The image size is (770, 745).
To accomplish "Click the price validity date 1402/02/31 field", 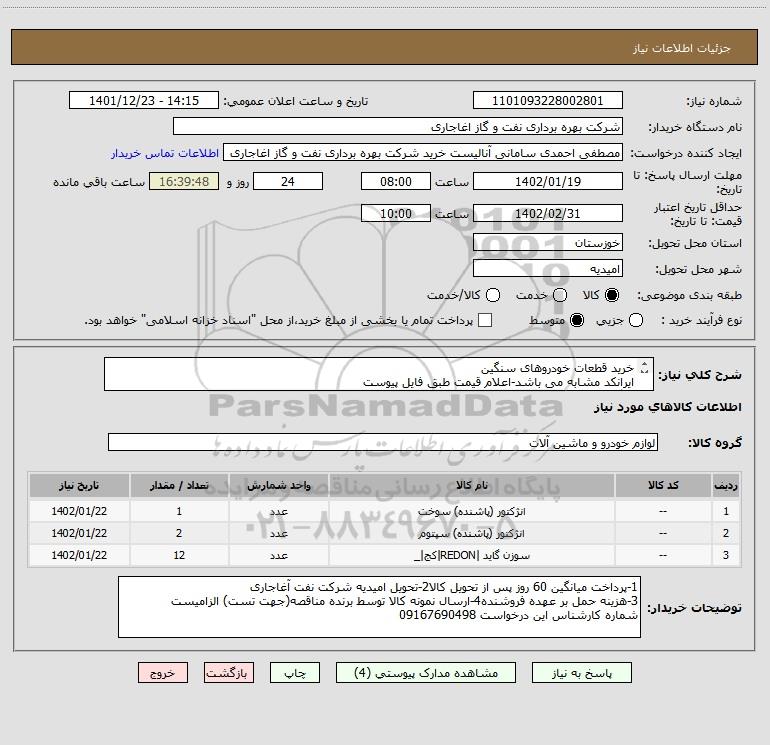I will pos(548,213).
